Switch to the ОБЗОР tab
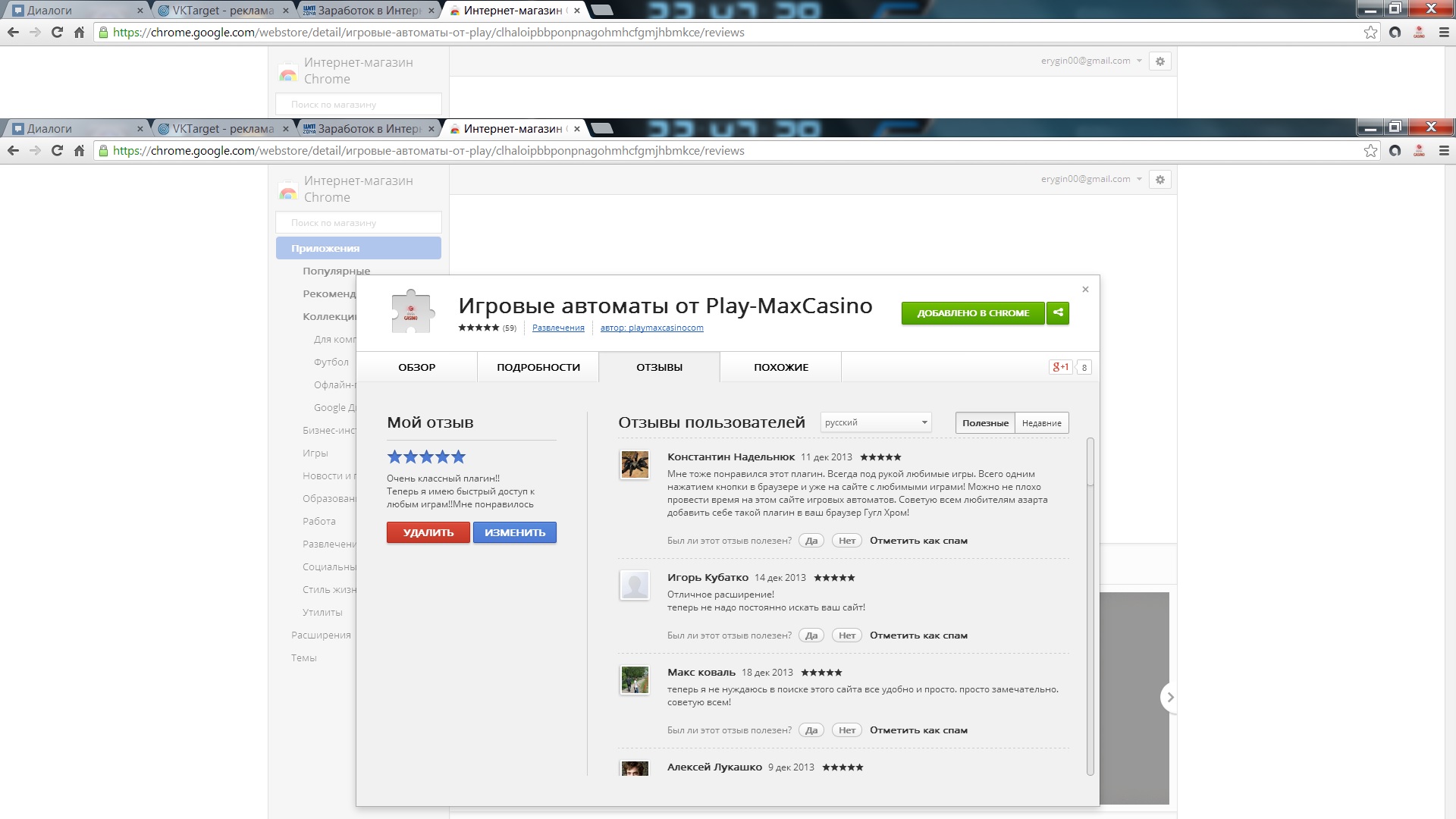Viewport: 1456px width, 819px height. [x=416, y=367]
